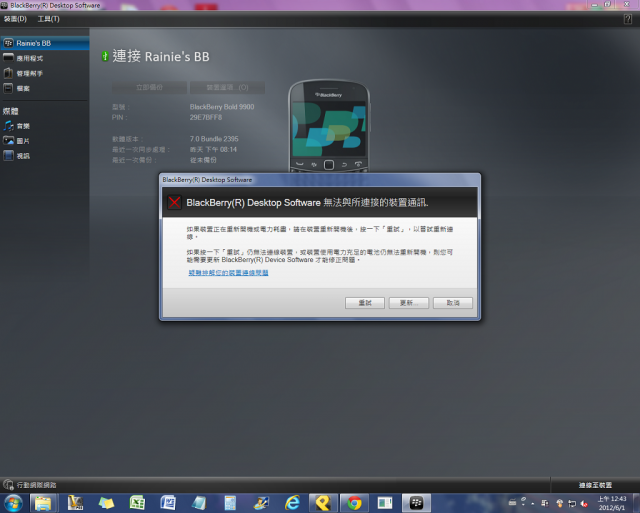Open the yellow diamond app in taskbar
This screenshot has width=640, height=513.
coord(323,503)
